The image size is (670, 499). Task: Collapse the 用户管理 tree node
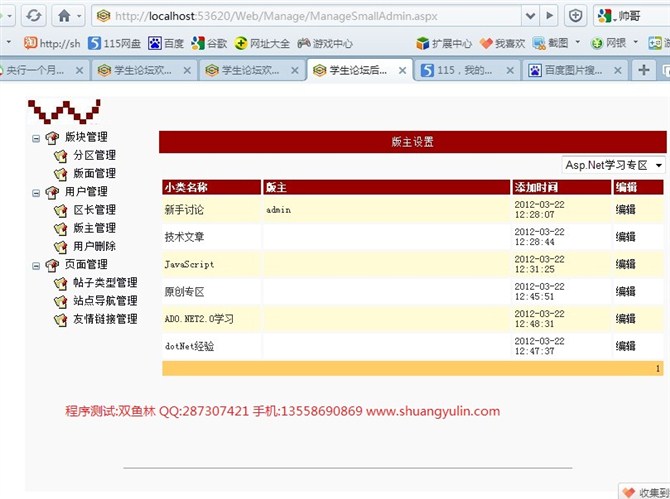(36, 193)
